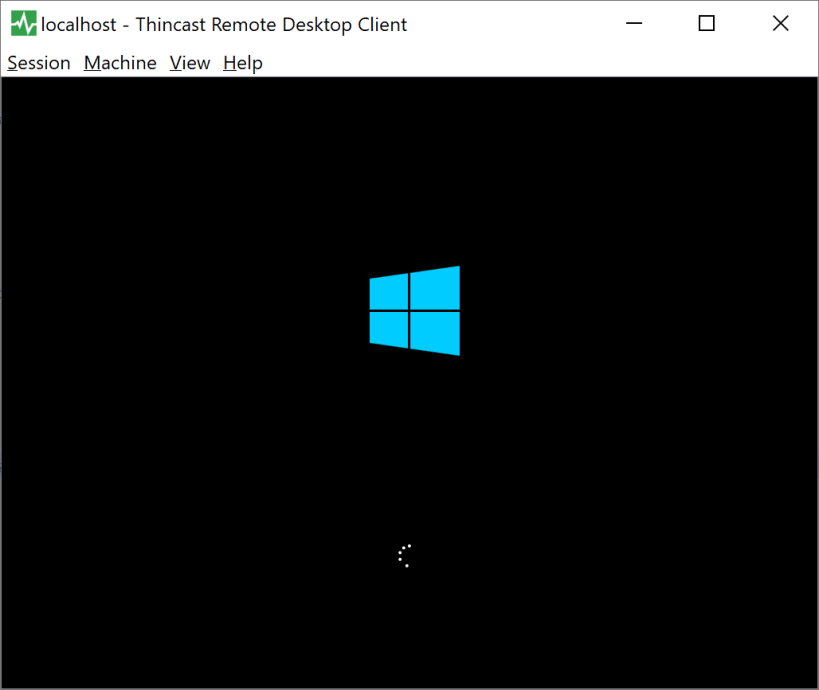The width and height of the screenshot is (819, 690).
Task: Open View menu to adjust display options
Action: (189, 62)
